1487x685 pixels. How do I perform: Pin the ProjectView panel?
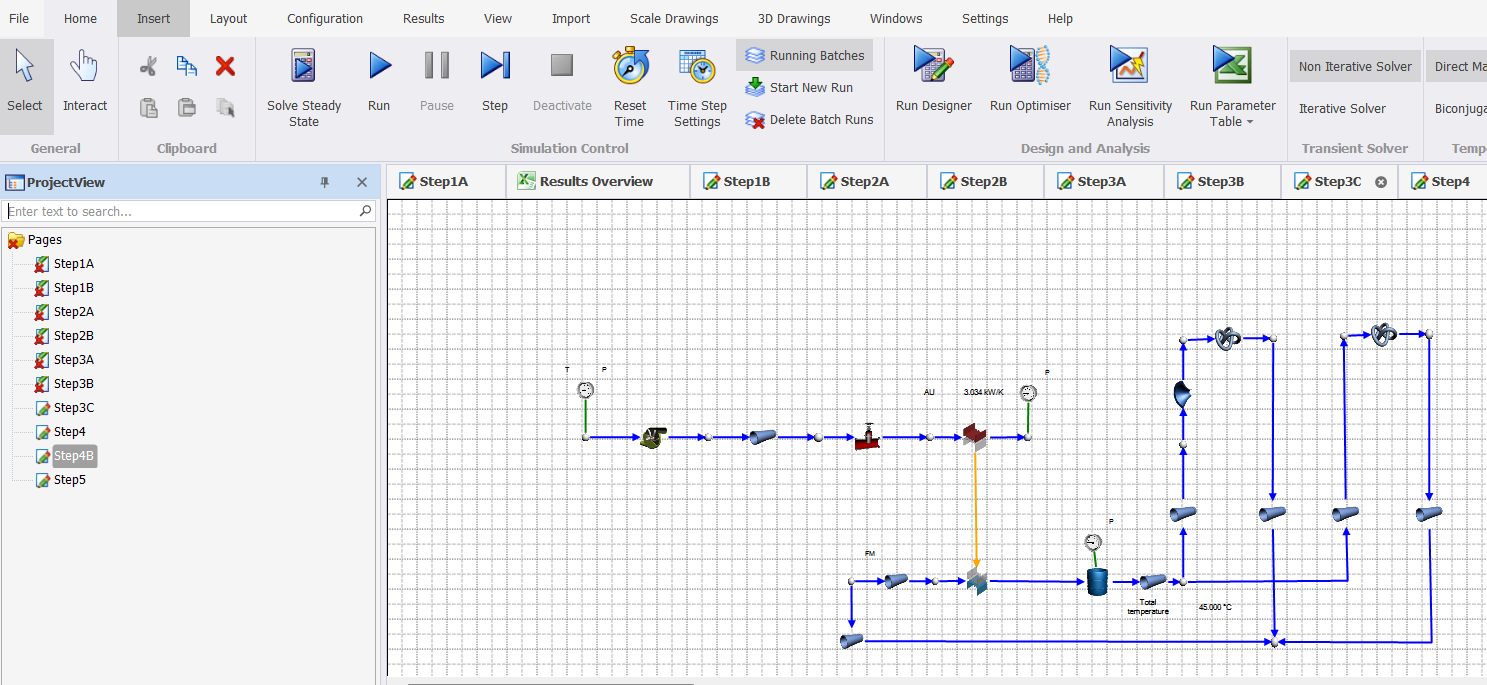(x=324, y=182)
